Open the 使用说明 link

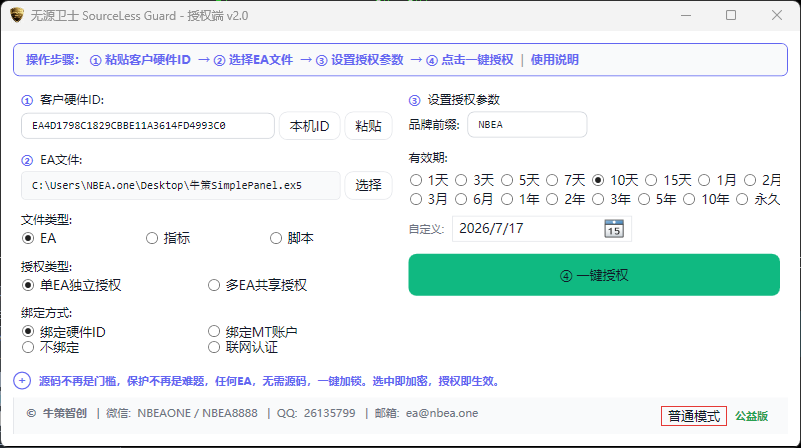click(x=555, y=60)
